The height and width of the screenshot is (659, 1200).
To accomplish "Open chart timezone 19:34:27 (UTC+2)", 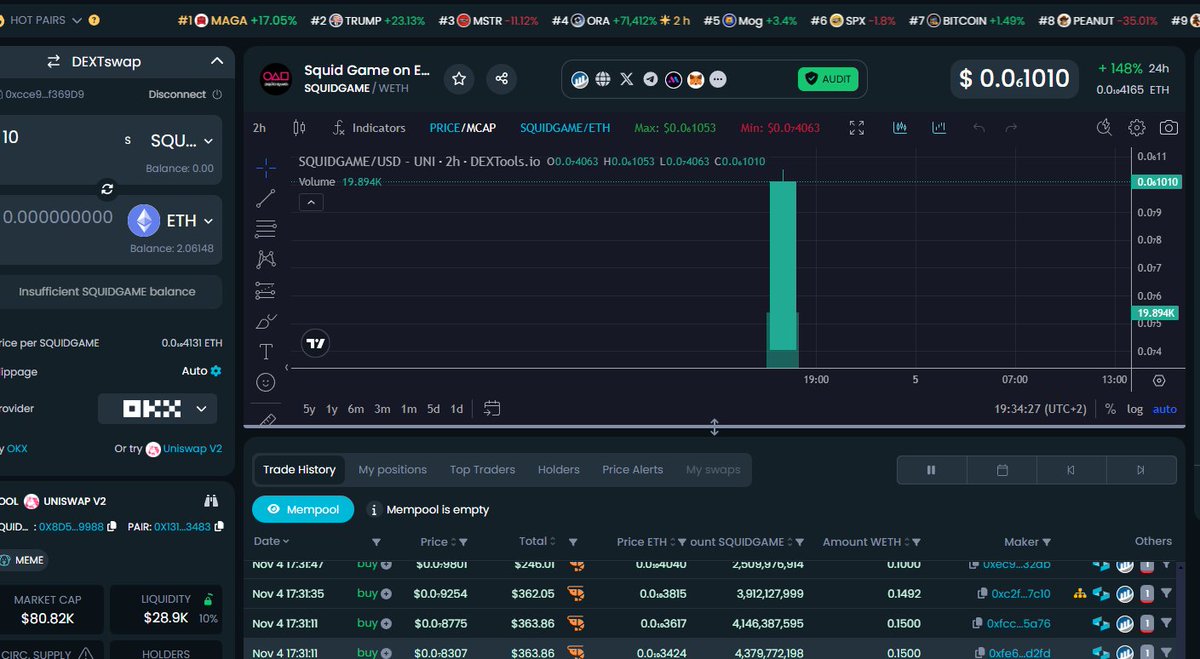I will [1041, 409].
